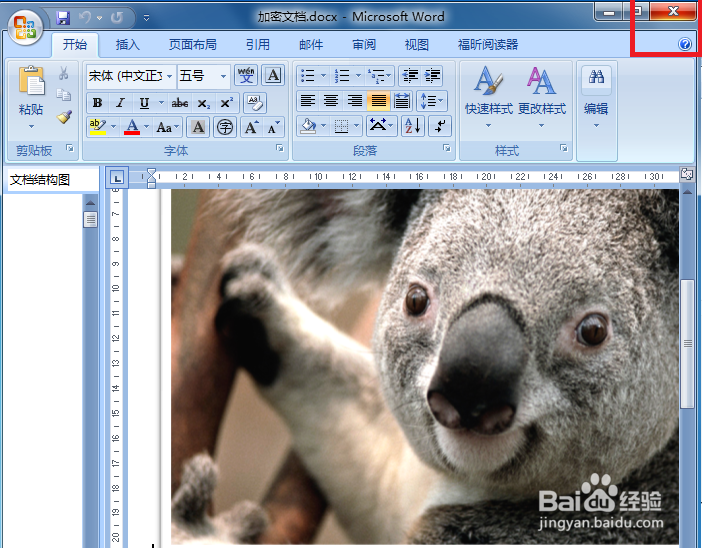
Task: Shrink the font size
Action: click(x=273, y=128)
